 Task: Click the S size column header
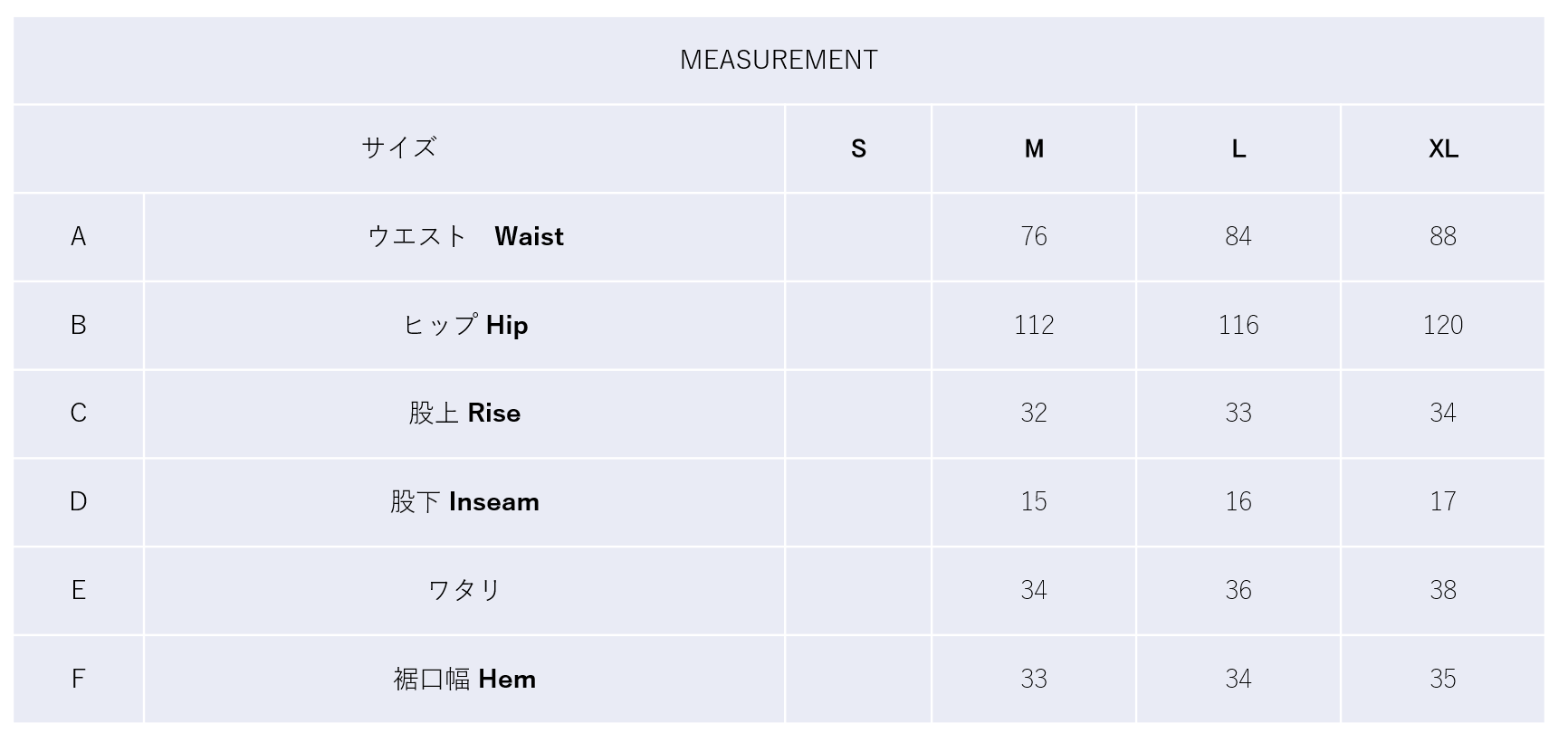(x=858, y=148)
